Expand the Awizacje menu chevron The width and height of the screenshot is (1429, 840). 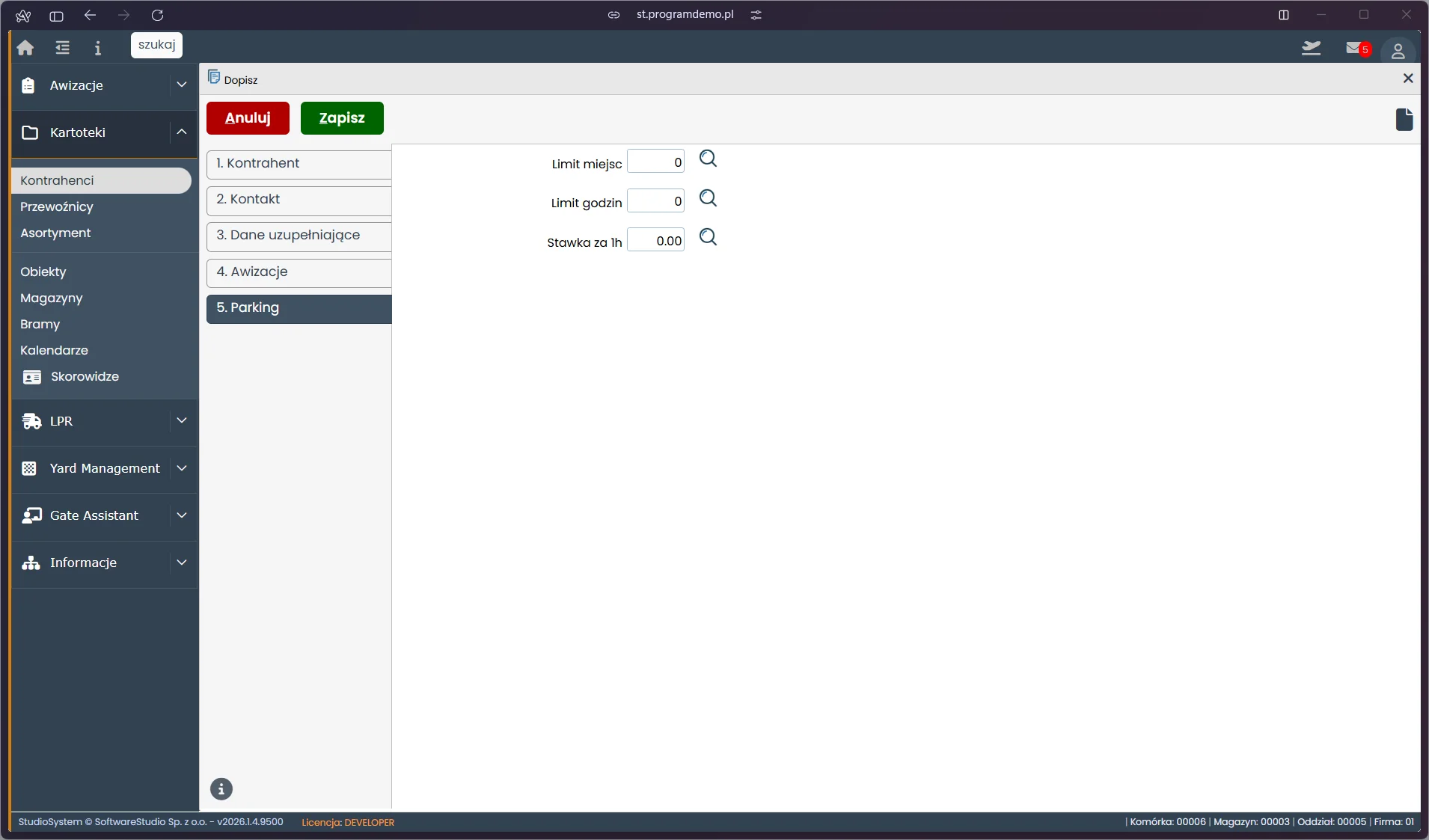[182, 85]
